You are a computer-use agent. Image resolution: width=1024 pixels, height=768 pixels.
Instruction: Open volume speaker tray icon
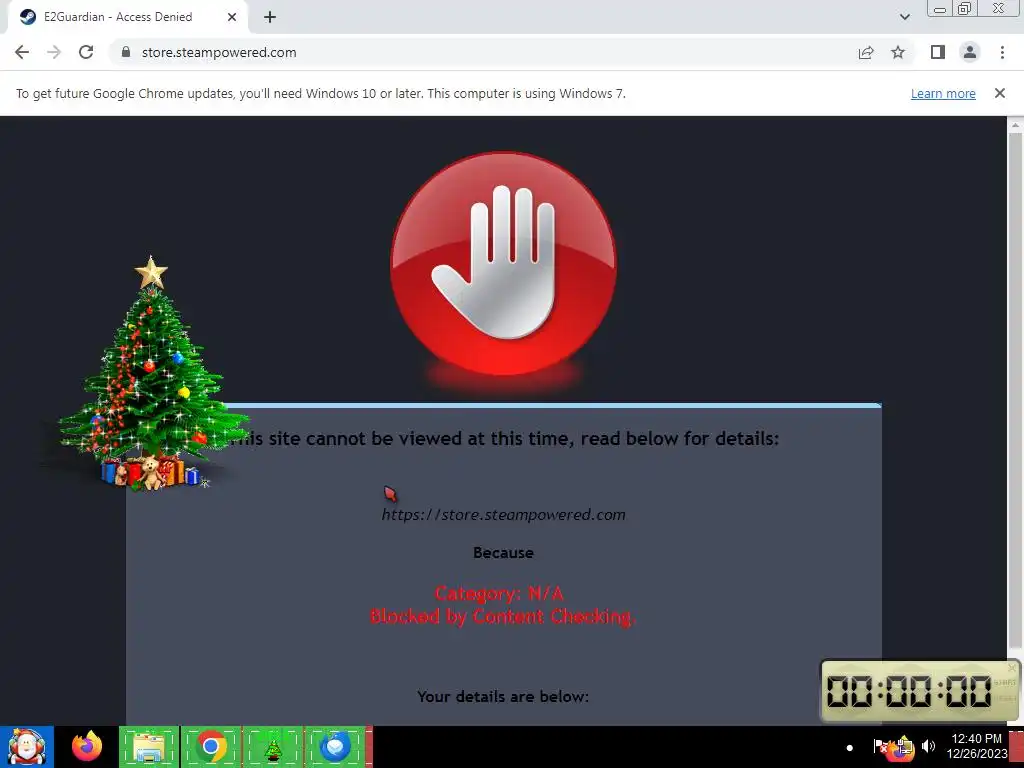pos(928,746)
